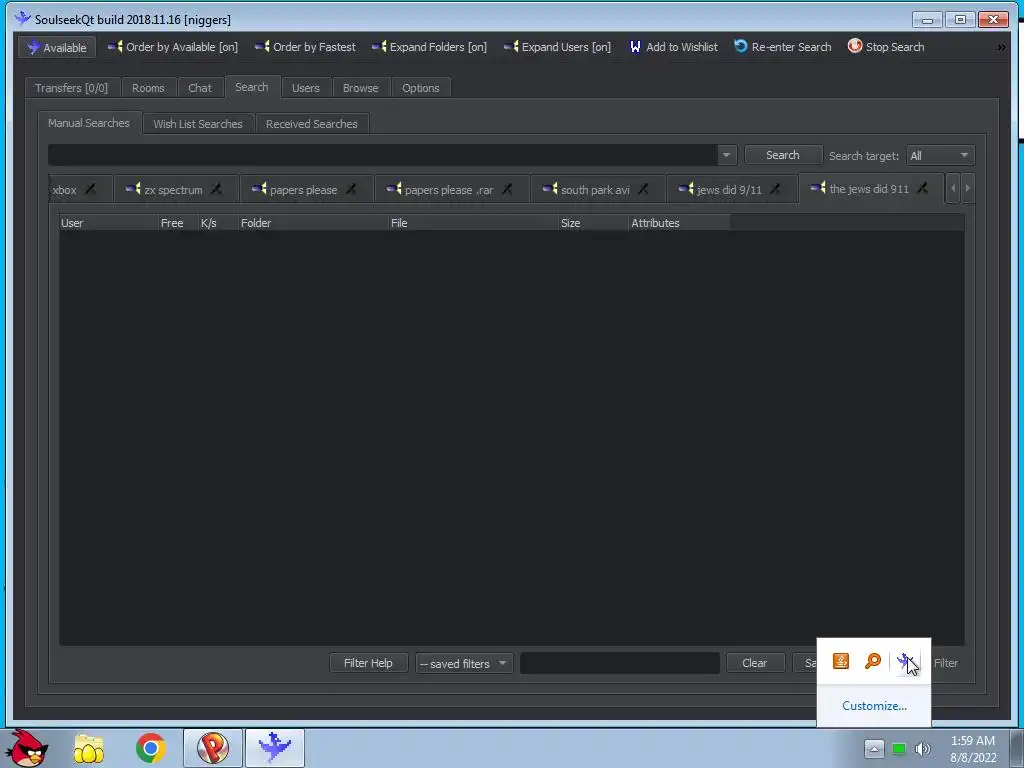Click the Customize... link in tray popup
The height and width of the screenshot is (768, 1024).
874,706
